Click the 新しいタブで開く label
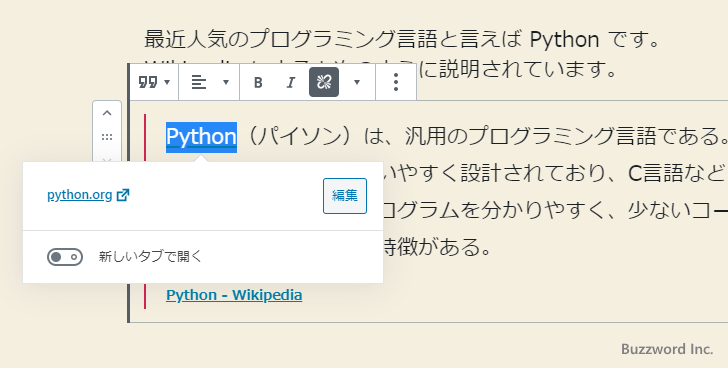Viewport: 728px width, 368px height. click(150, 256)
